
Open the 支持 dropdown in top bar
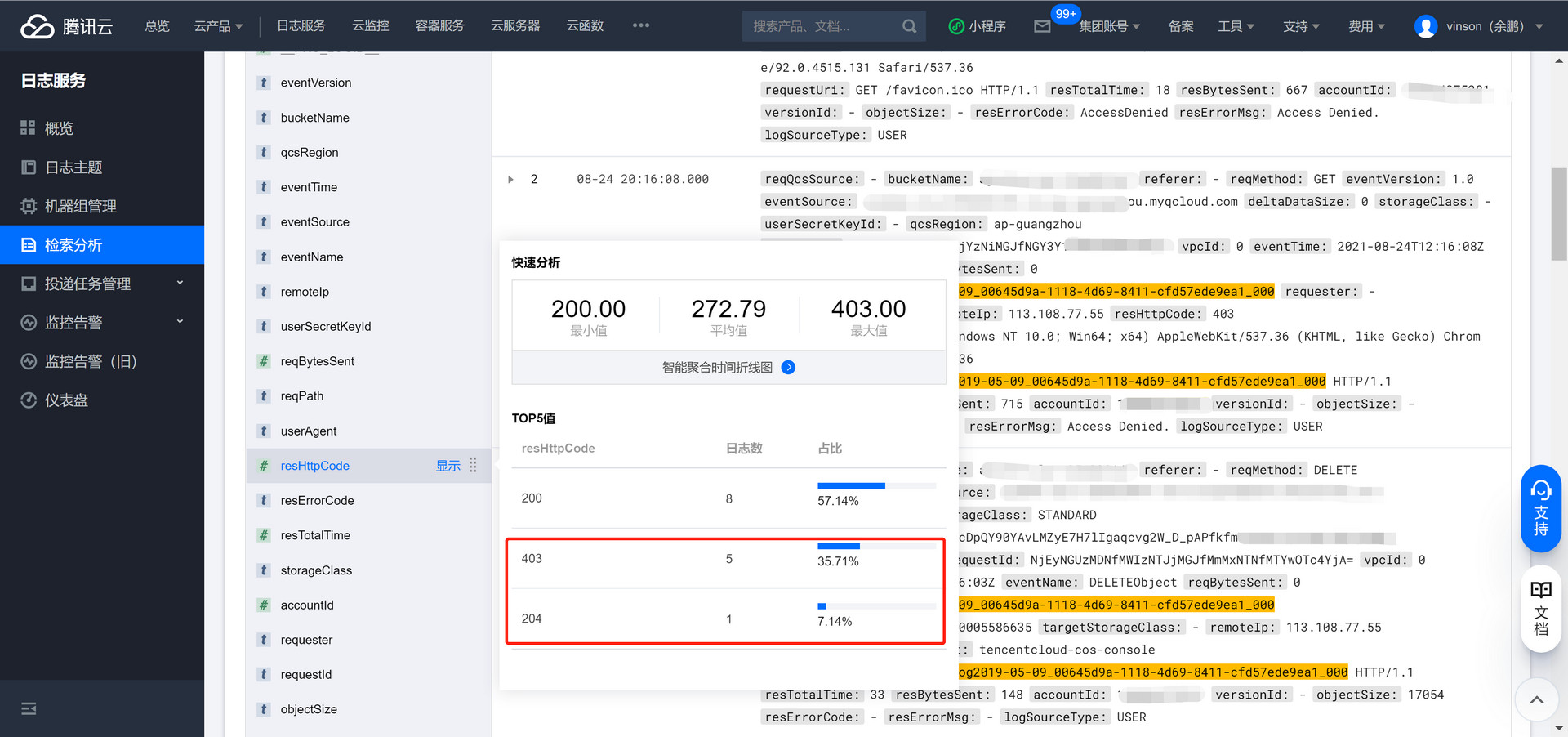[1301, 26]
